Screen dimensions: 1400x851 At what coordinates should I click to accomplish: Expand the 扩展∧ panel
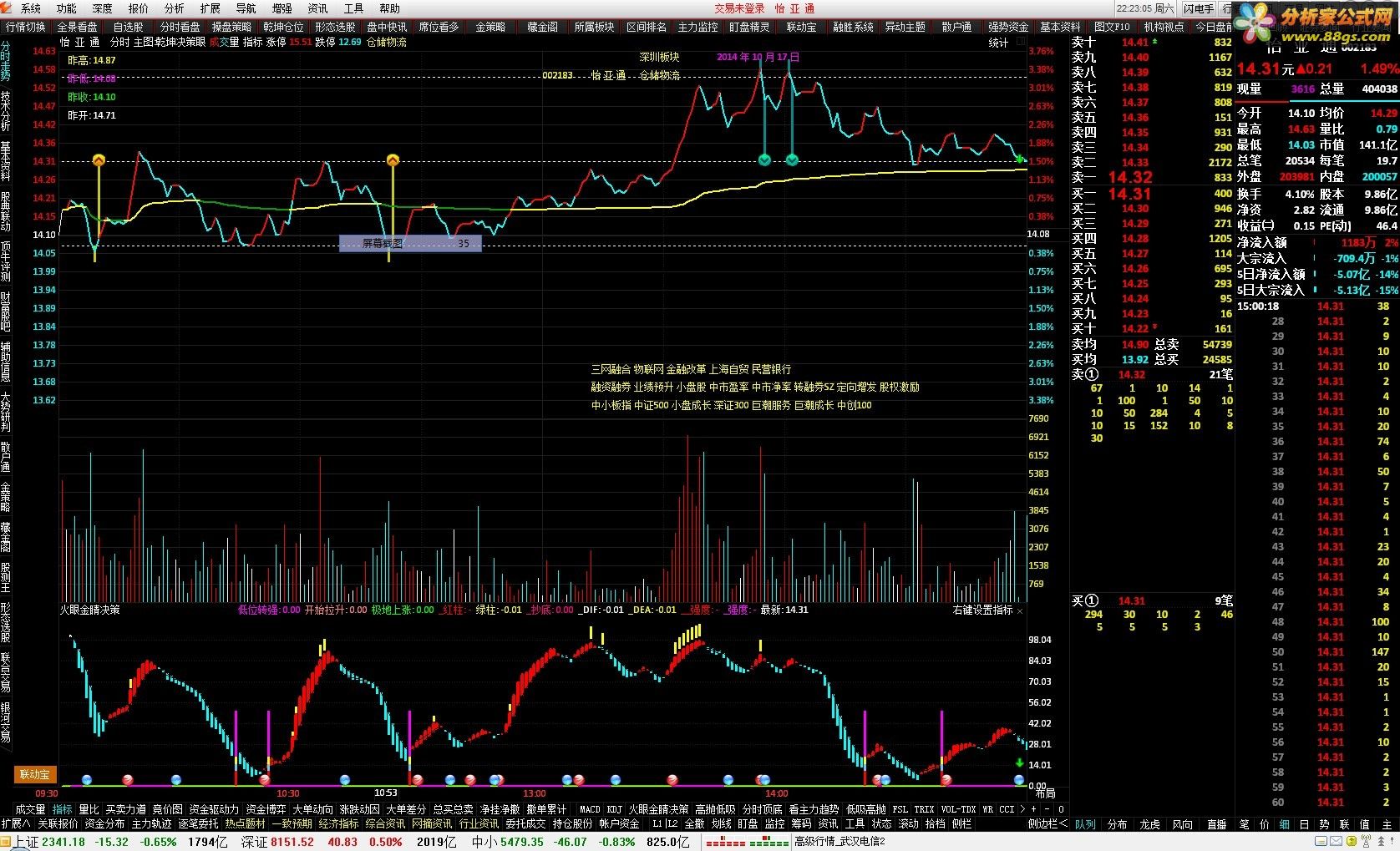[16, 824]
